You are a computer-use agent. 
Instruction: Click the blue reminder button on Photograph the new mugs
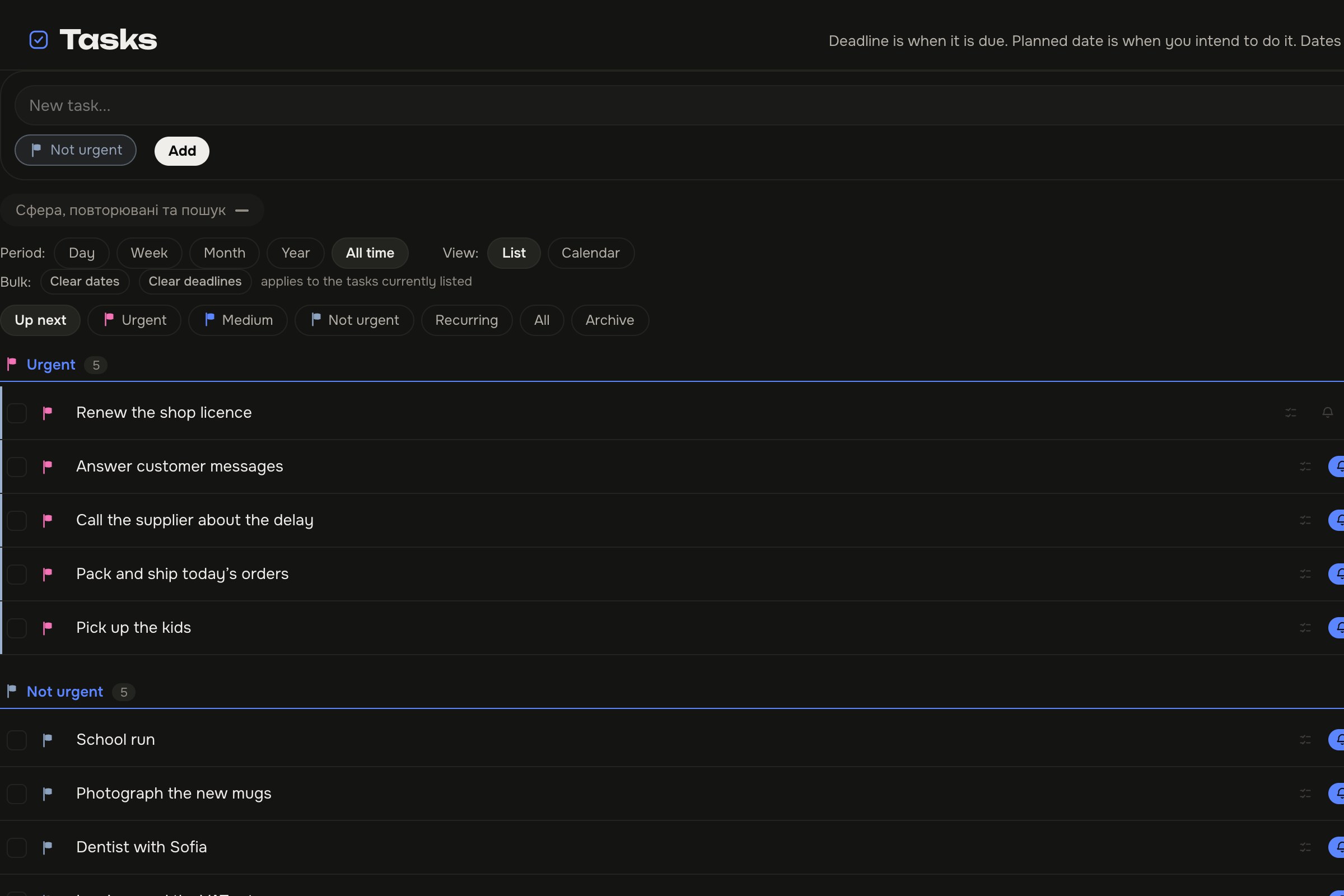pos(1337,794)
